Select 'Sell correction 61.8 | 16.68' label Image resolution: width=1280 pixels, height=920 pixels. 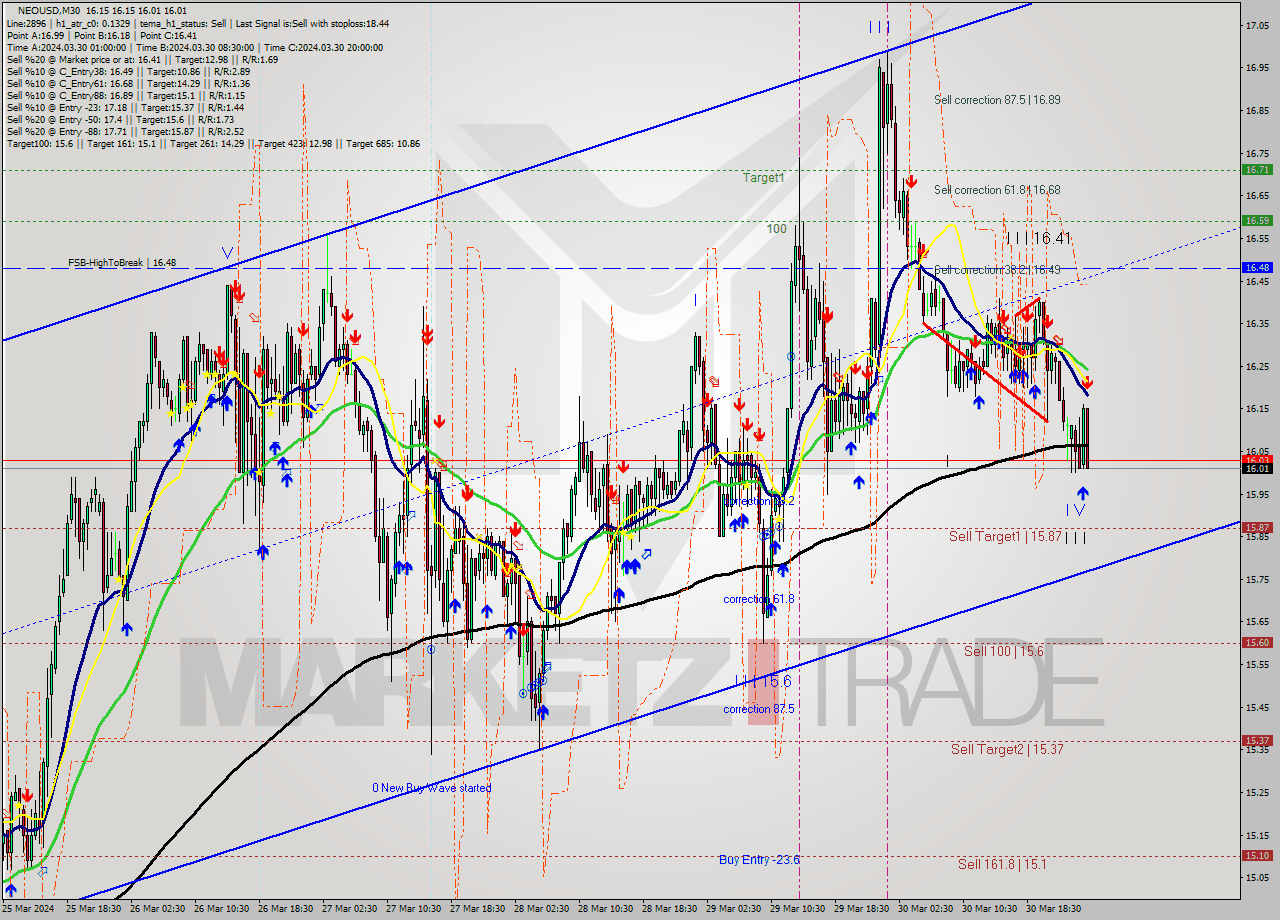pyautogui.click(x=997, y=190)
